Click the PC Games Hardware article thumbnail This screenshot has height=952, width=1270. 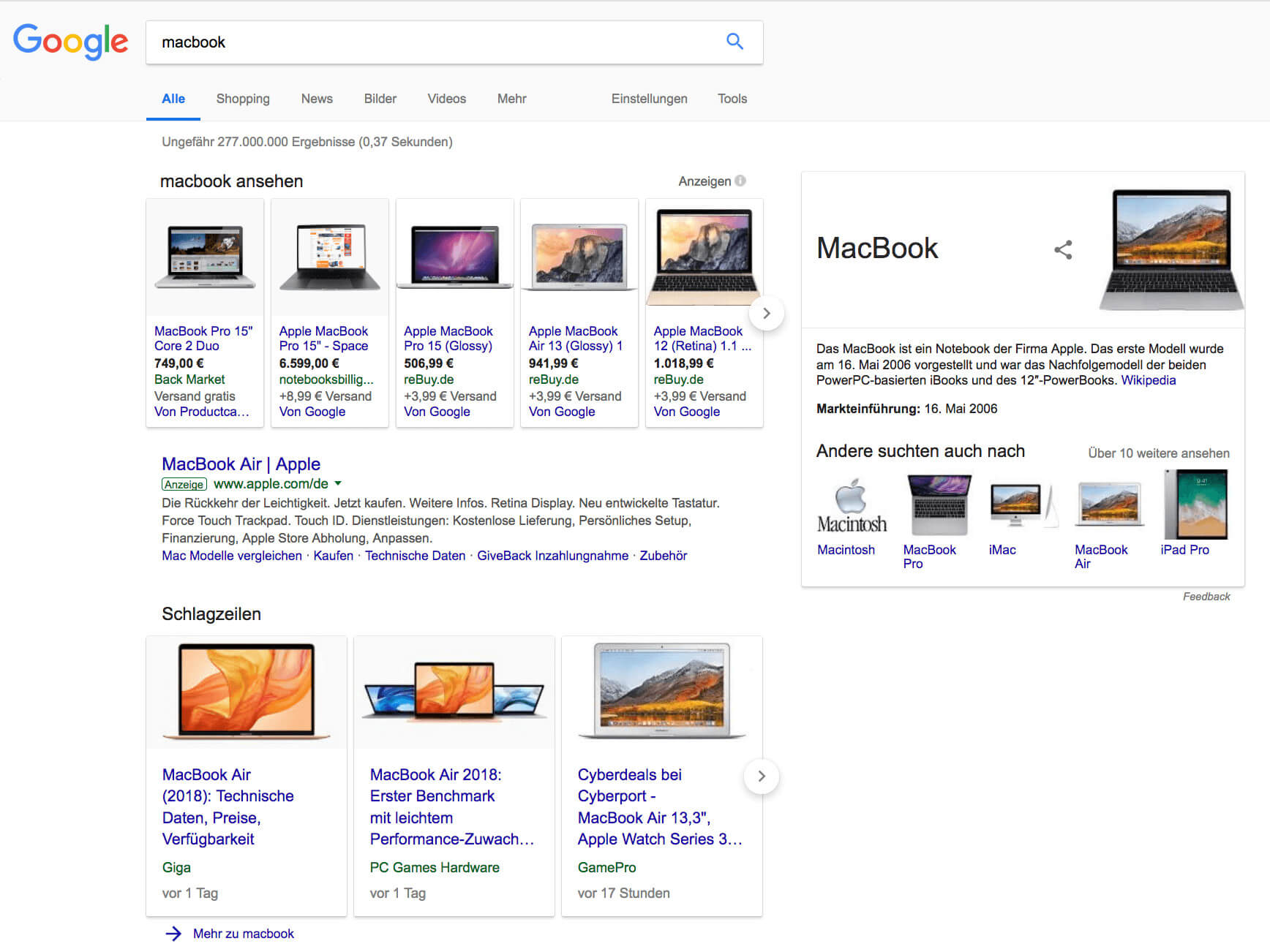454,692
